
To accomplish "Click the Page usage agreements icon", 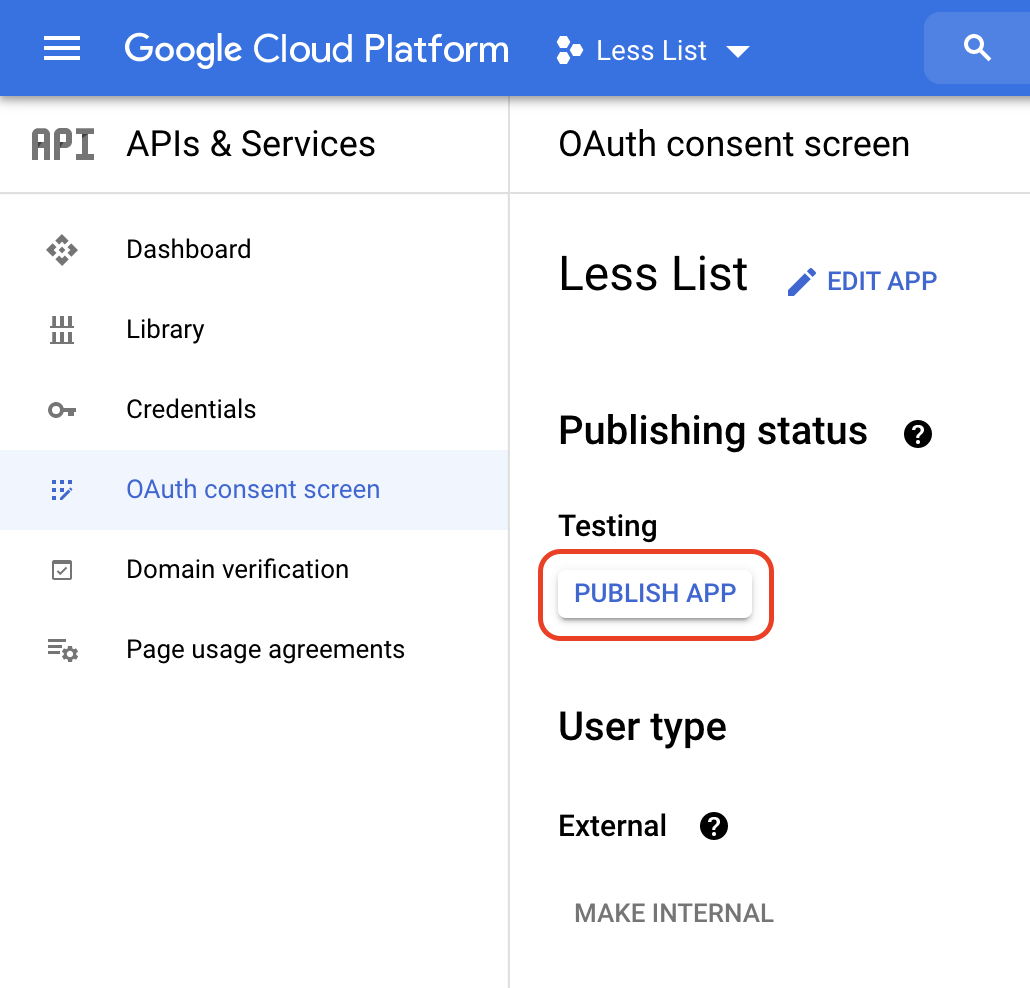I will 62,650.
